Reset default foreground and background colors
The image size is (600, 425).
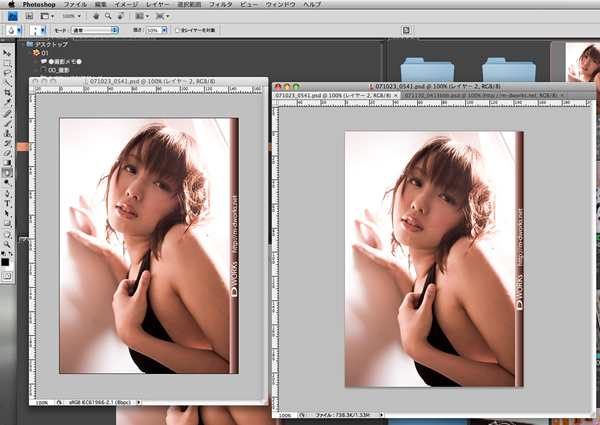click(x=3, y=254)
